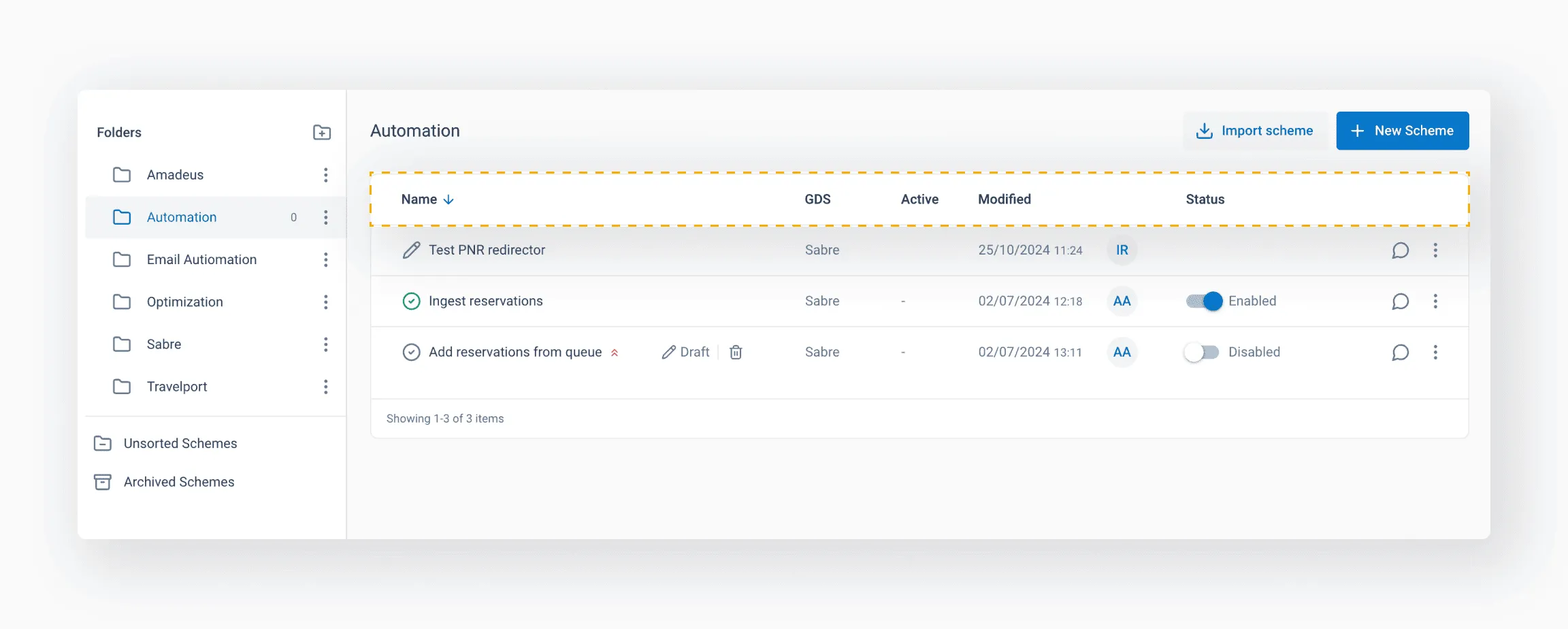Click the red priority chevrons icon
The image size is (1568, 629).
pos(615,353)
